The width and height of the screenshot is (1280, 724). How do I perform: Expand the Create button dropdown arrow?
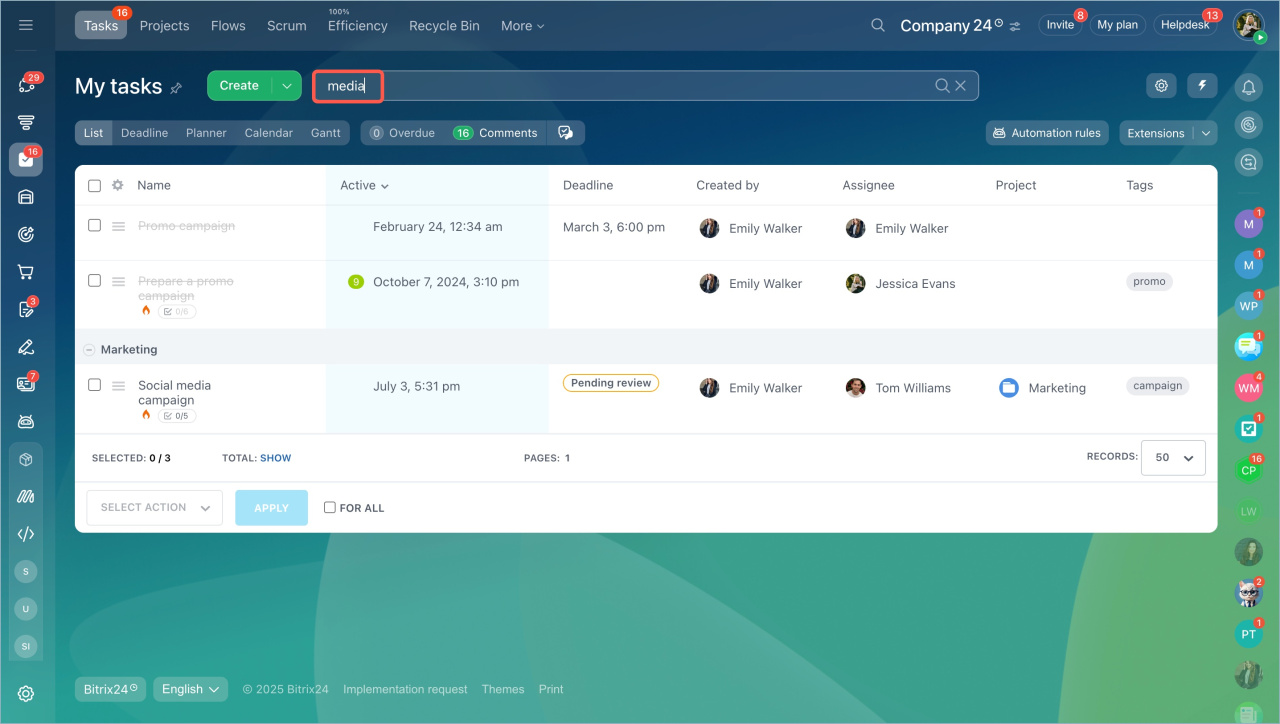(x=286, y=86)
